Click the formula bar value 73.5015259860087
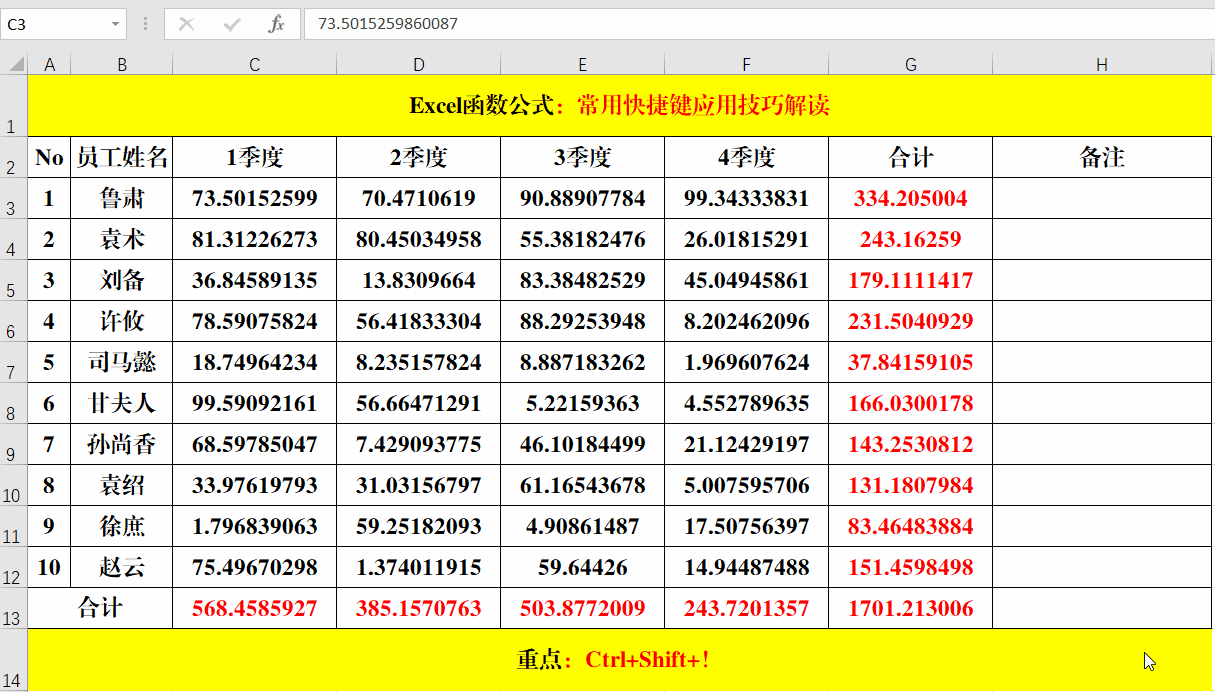 [388, 23]
